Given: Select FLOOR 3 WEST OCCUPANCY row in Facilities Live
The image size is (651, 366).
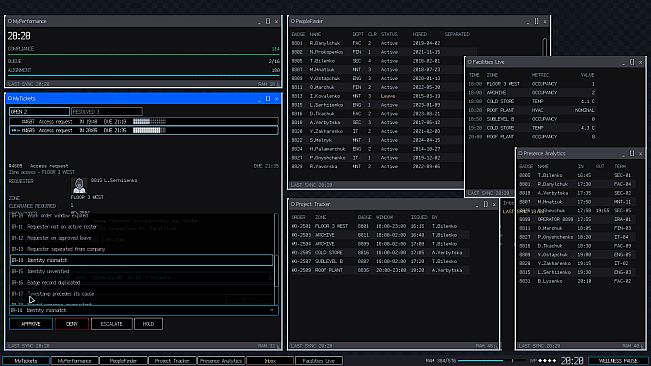Looking at the screenshot, I should point(532,84).
